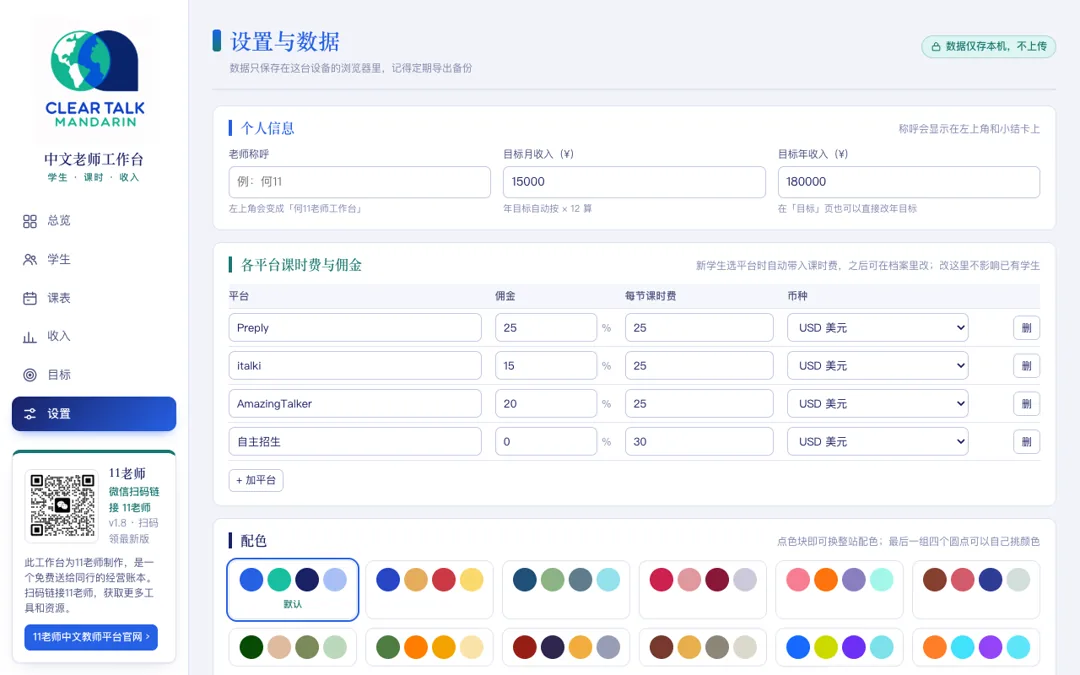Click Preply lesson fee field
The width and height of the screenshot is (1080, 675).
699,328
